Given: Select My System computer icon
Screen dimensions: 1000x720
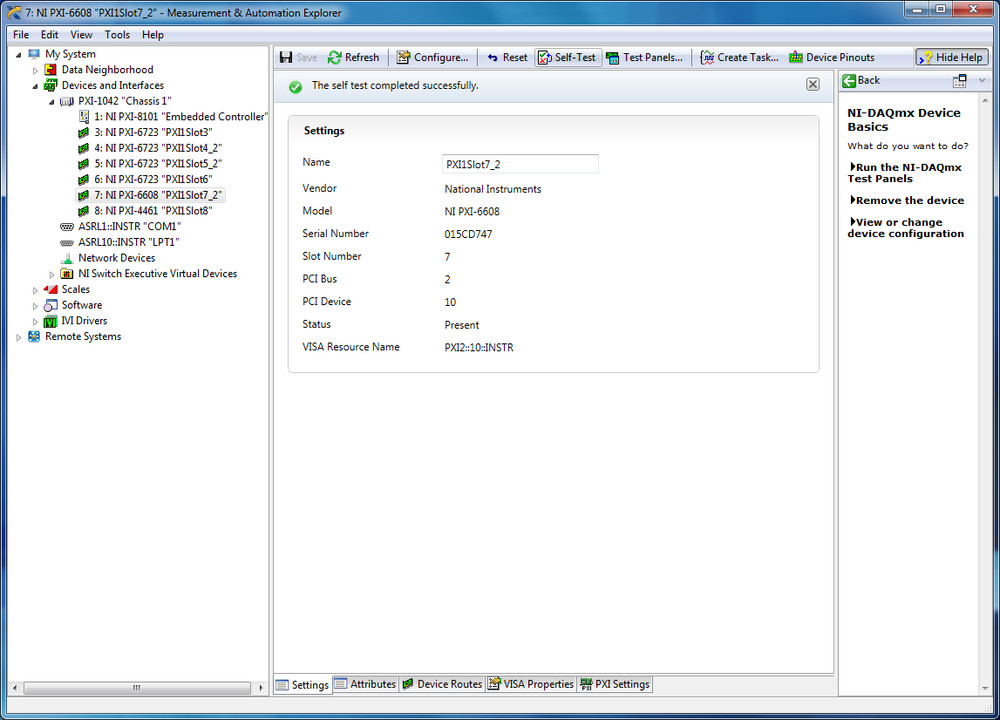Looking at the screenshot, I should [34, 54].
